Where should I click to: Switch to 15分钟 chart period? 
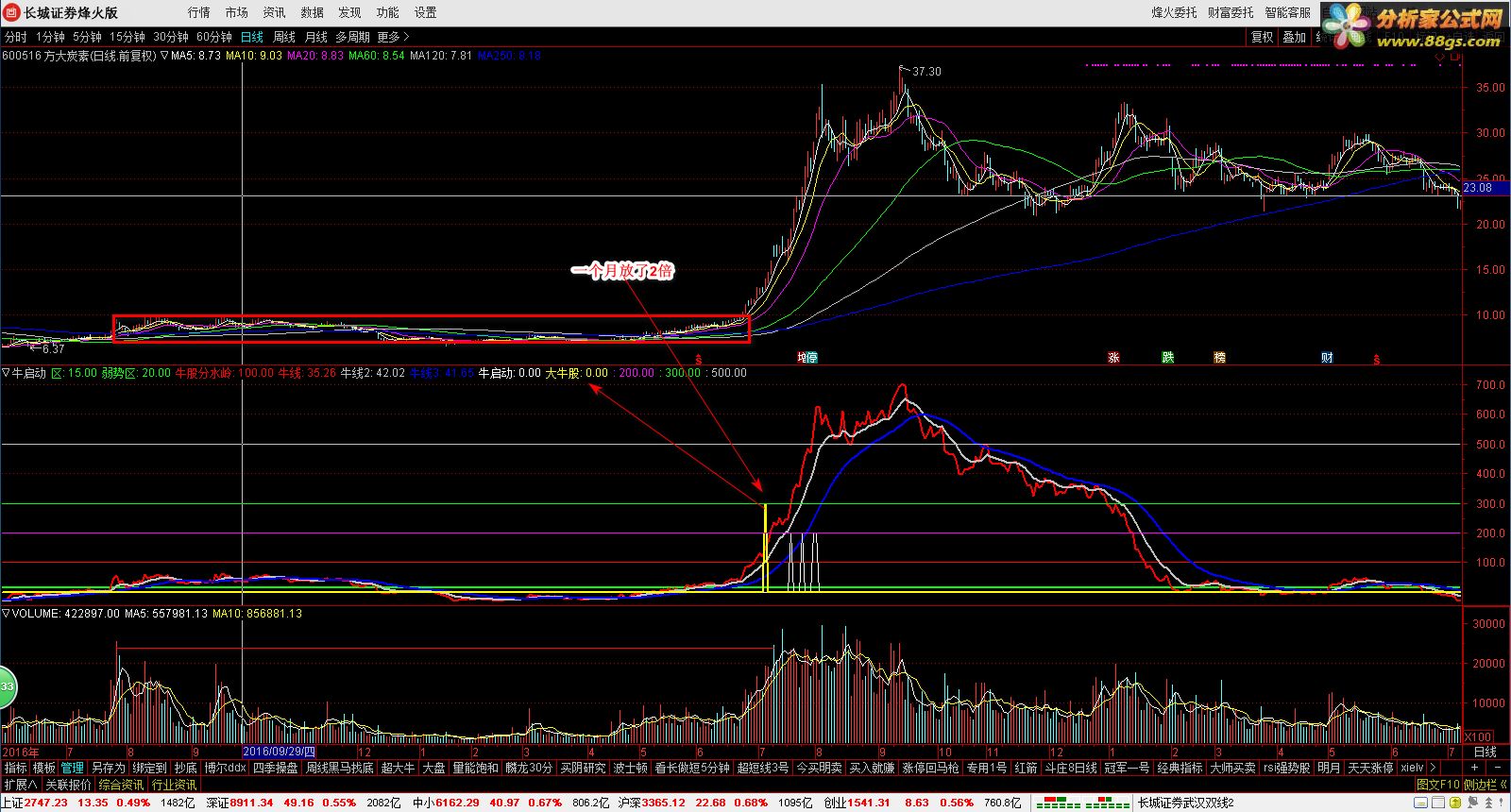click(127, 37)
